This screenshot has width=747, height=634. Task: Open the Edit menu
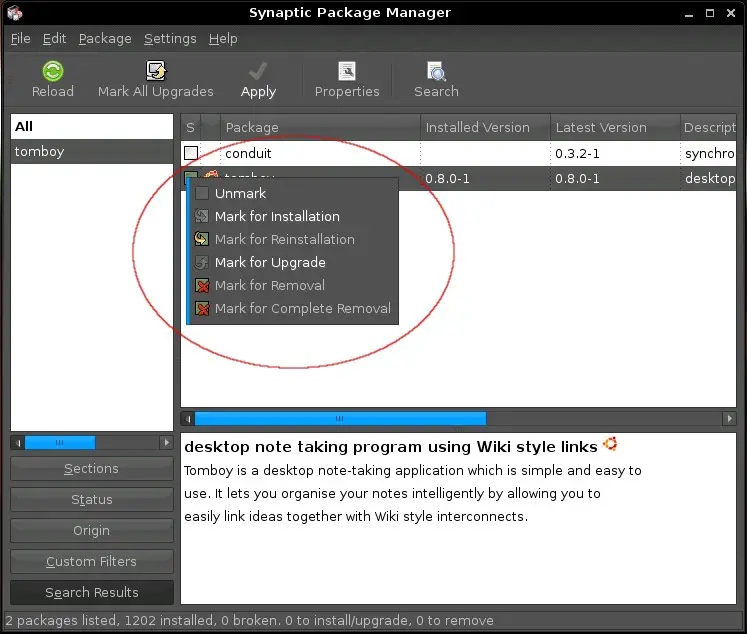tap(54, 39)
